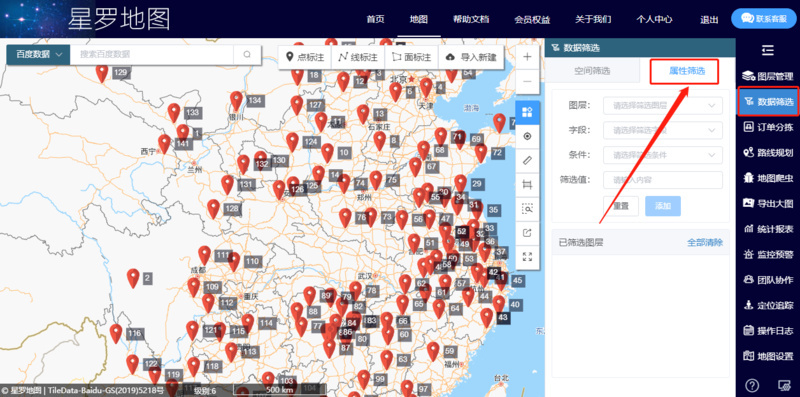Click the help question mark icon

[753, 385]
